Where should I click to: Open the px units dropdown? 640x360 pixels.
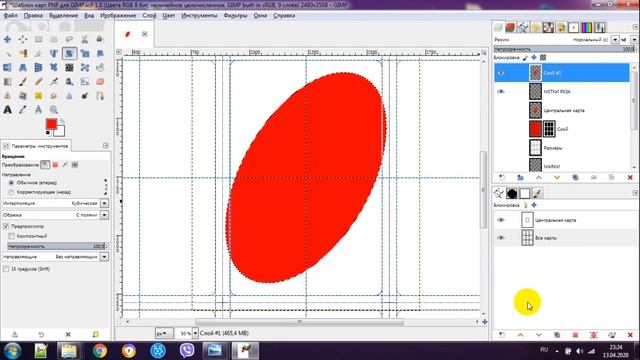[x=164, y=333]
